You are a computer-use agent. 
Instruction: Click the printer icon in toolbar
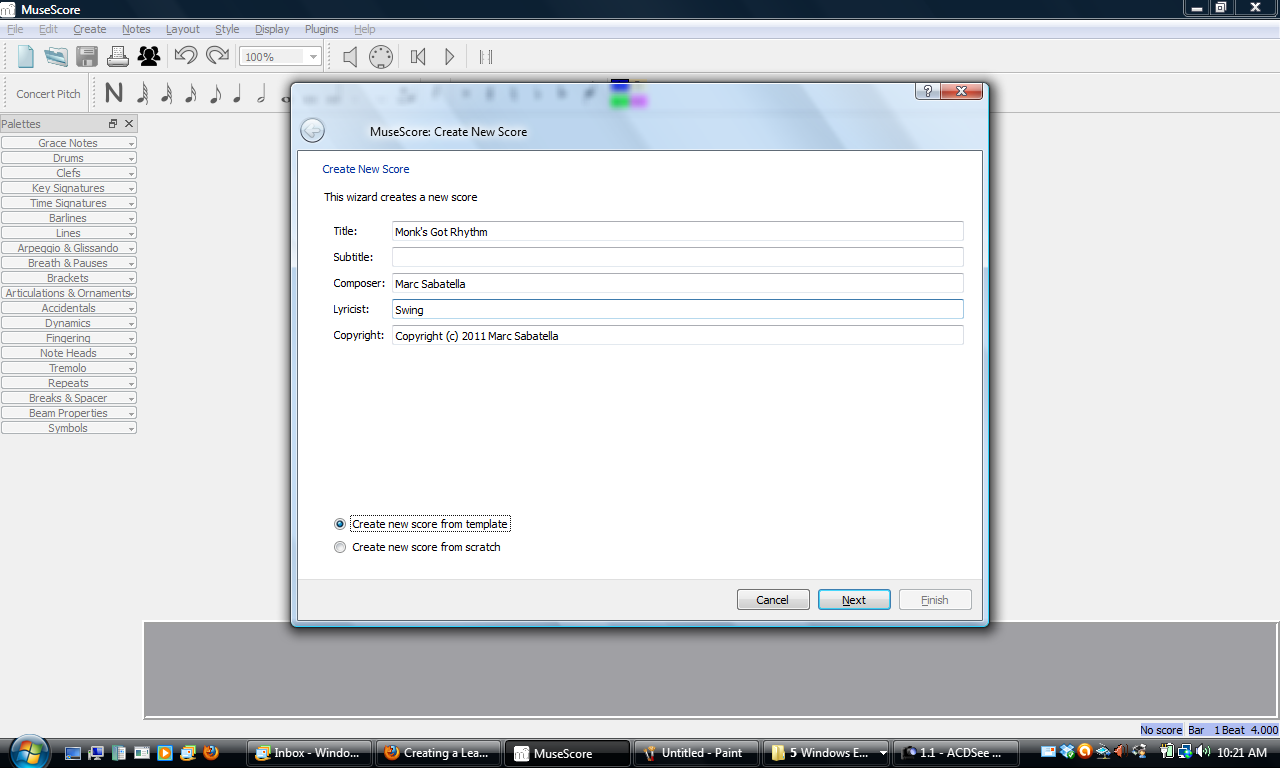click(118, 57)
